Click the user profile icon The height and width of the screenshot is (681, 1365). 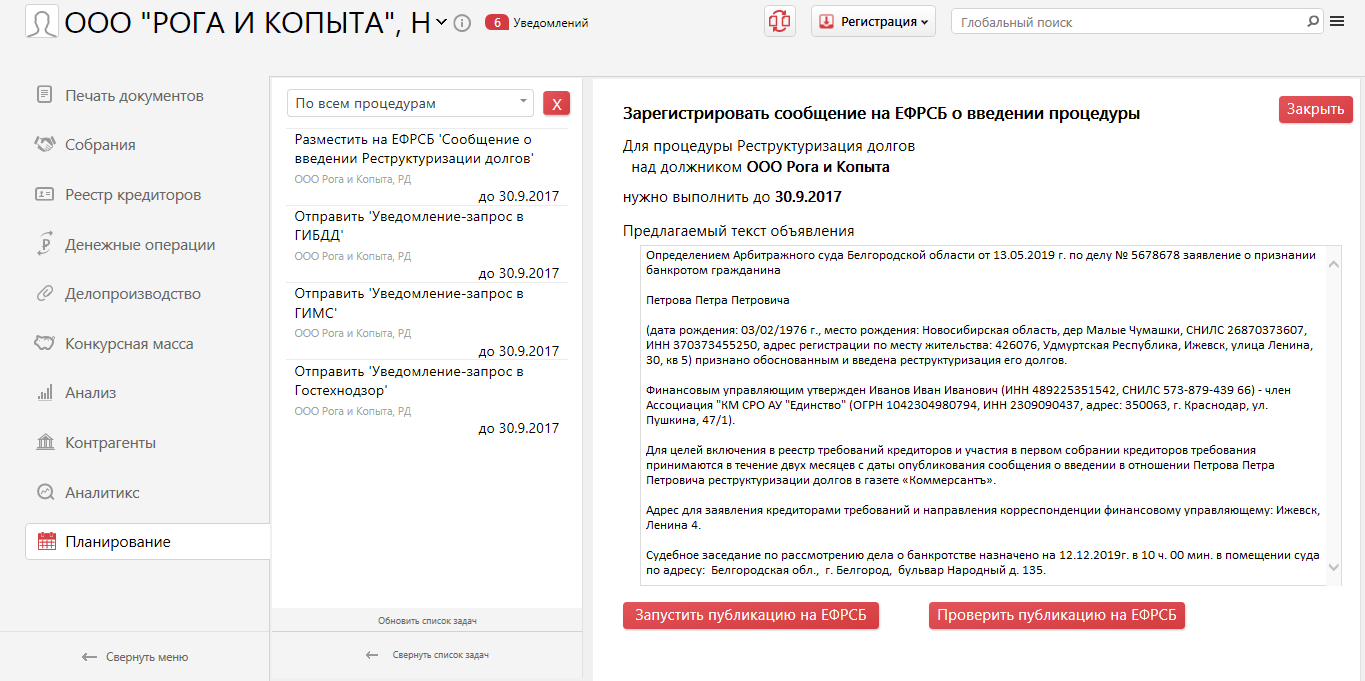tap(41, 22)
